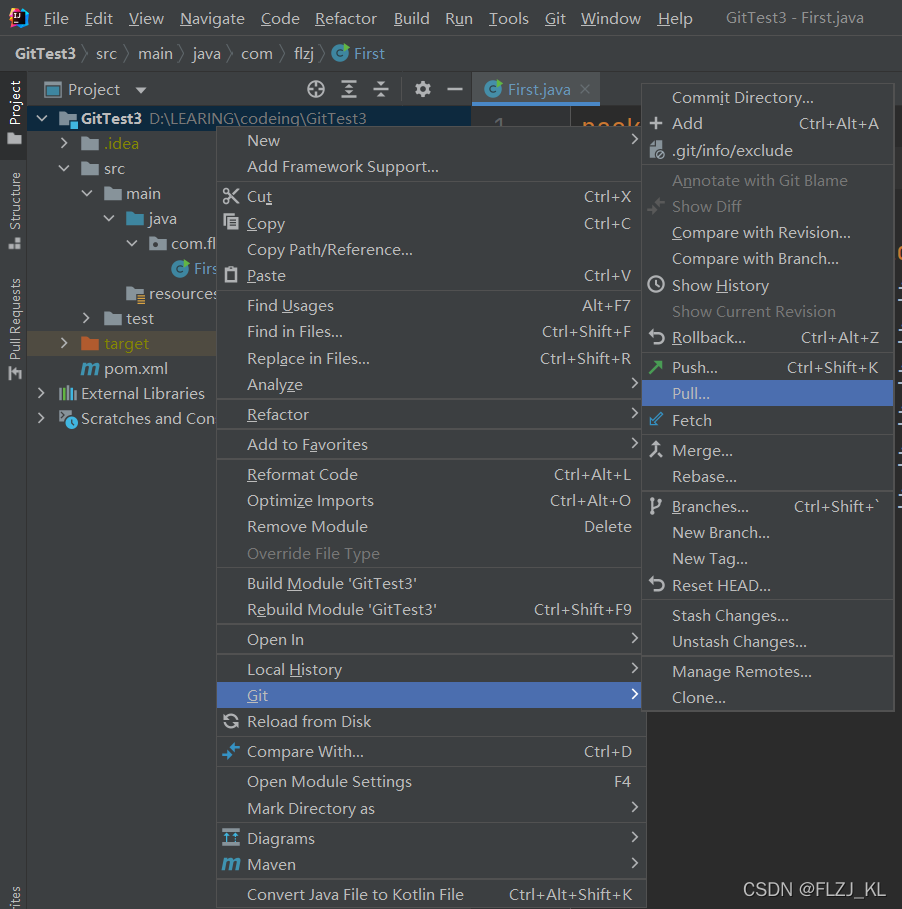Collapse the src folder

tap(64, 168)
